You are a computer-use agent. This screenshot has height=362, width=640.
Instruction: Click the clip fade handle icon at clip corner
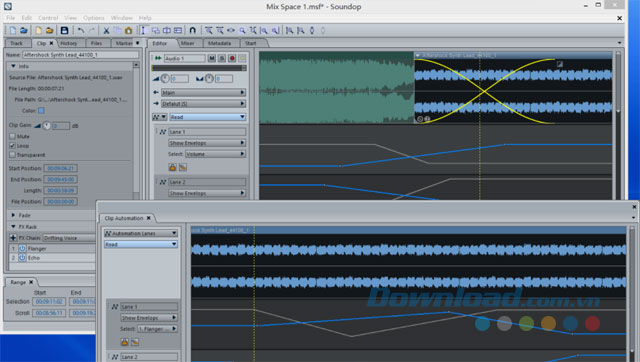click(560, 64)
